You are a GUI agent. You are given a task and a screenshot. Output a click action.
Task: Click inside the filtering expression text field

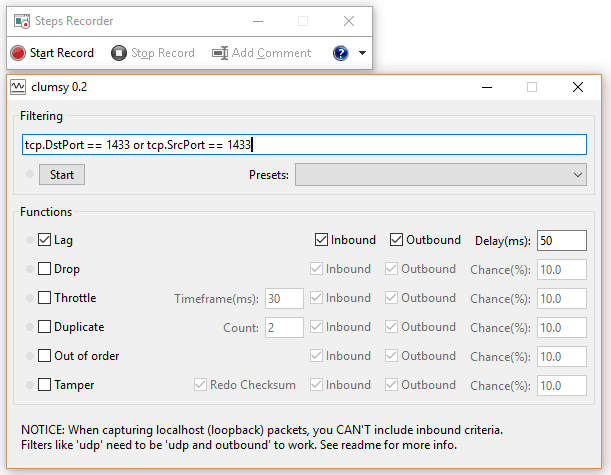[304, 145]
